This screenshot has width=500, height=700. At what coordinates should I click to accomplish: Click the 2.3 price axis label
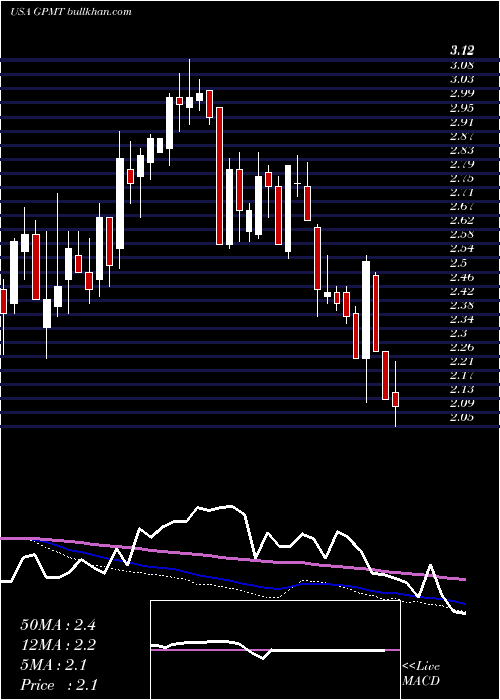(x=459, y=333)
